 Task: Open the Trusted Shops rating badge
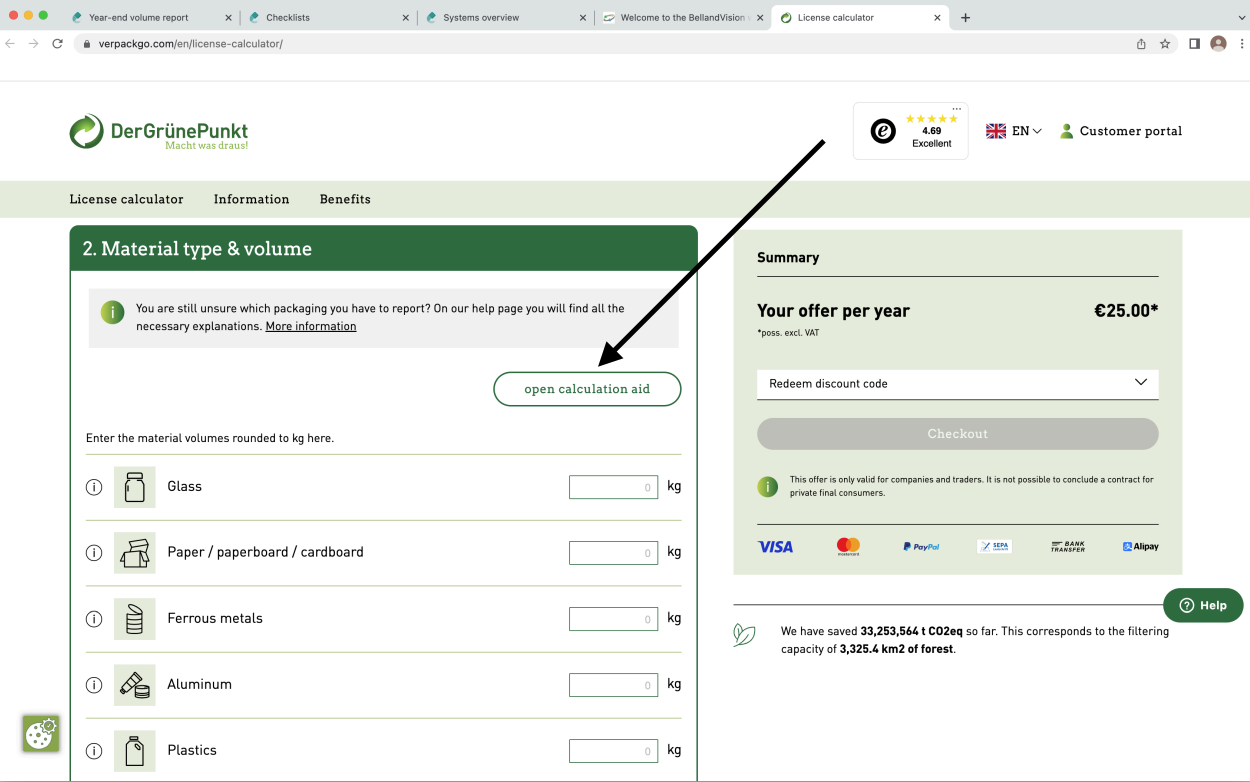click(x=910, y=131)
